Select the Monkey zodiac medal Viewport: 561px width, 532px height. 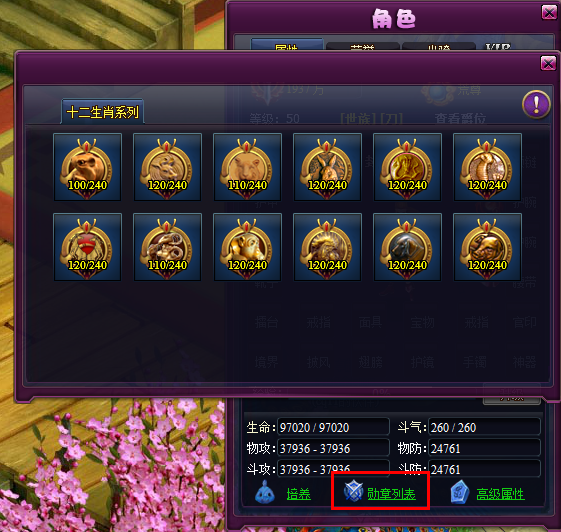tap(247, 247)
